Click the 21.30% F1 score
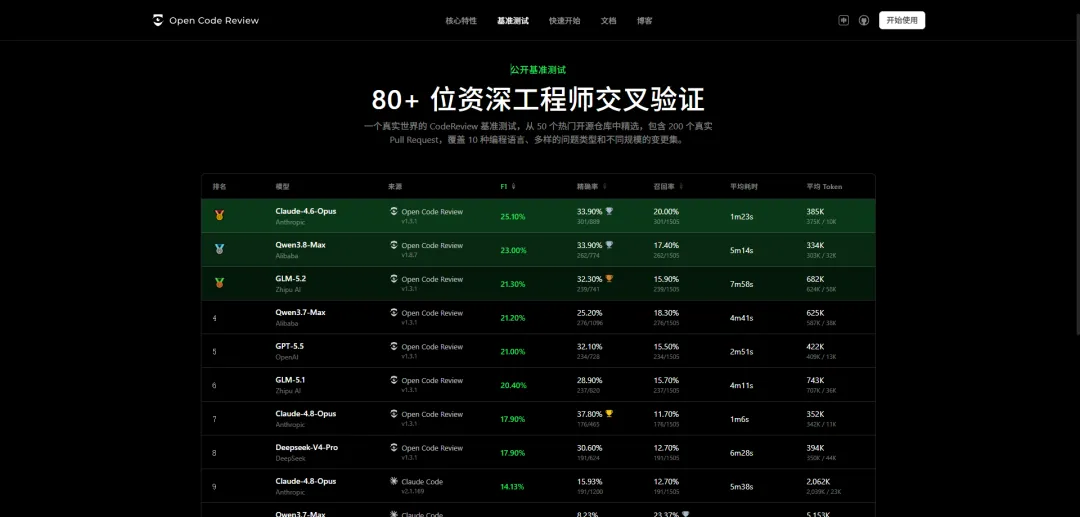Screen dimensions: 1080x517 (513, 284)
